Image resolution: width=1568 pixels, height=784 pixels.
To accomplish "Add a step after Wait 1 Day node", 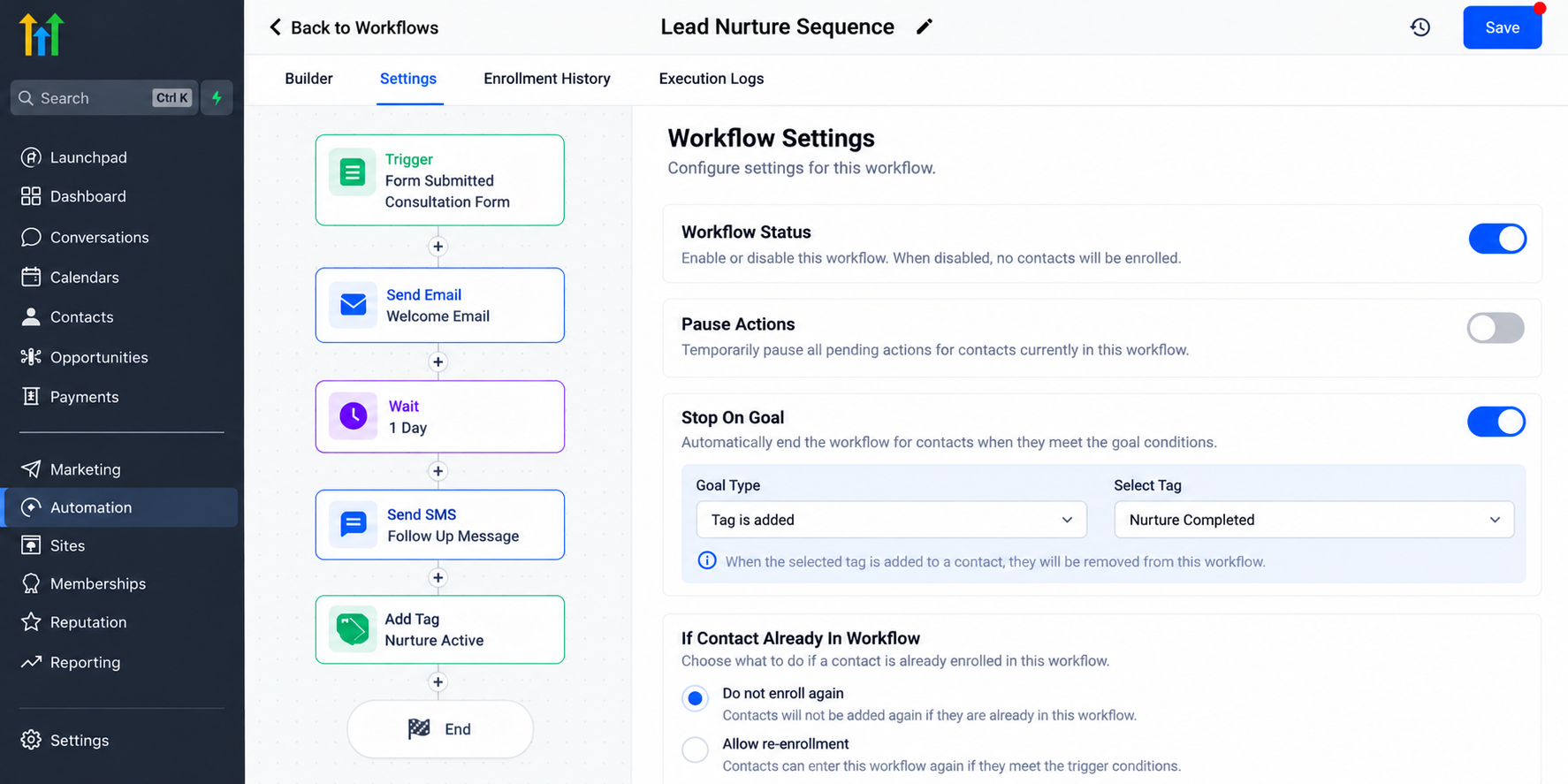I will [x=438, y=471].
